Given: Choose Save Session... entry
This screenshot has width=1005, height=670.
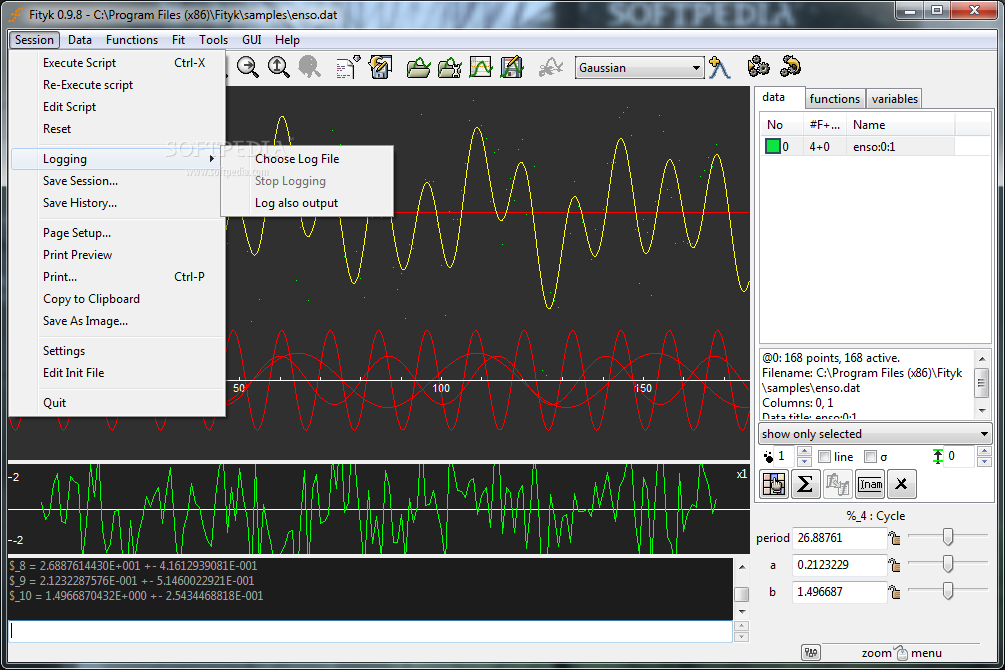Looking at the screenshot, I should click(116, 181).
